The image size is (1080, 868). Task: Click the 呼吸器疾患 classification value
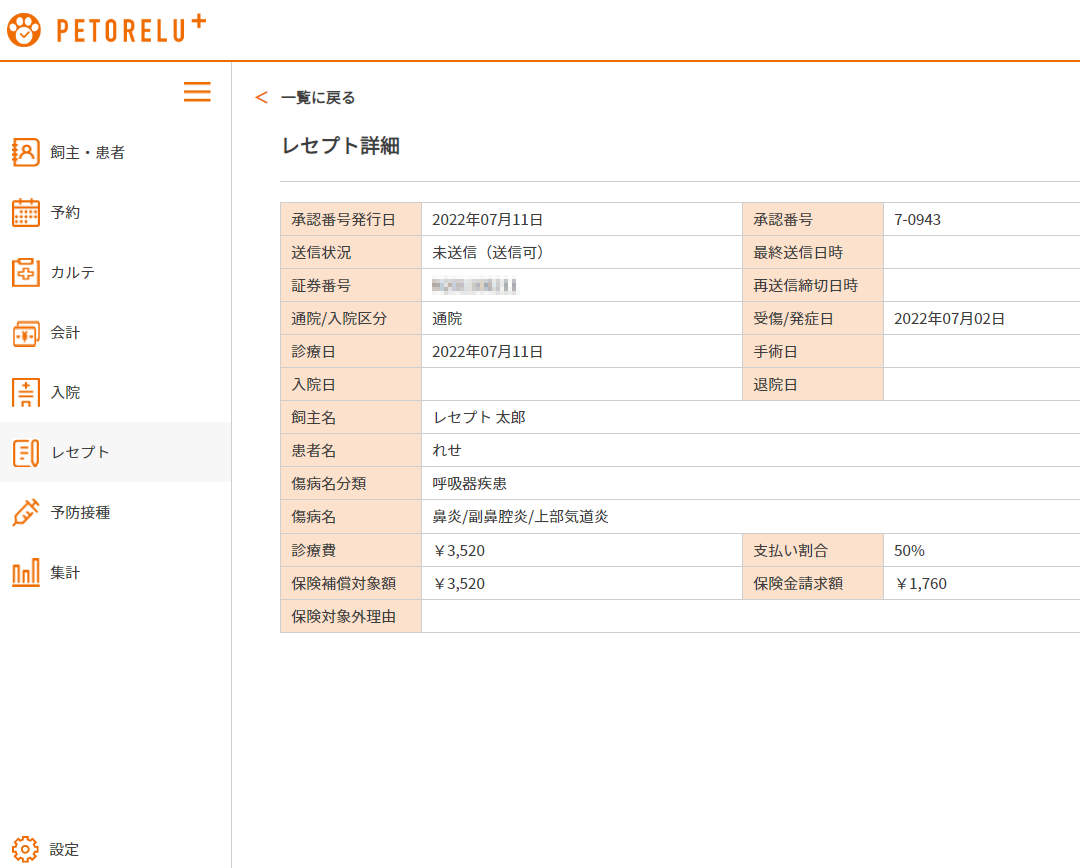(470, 484)
